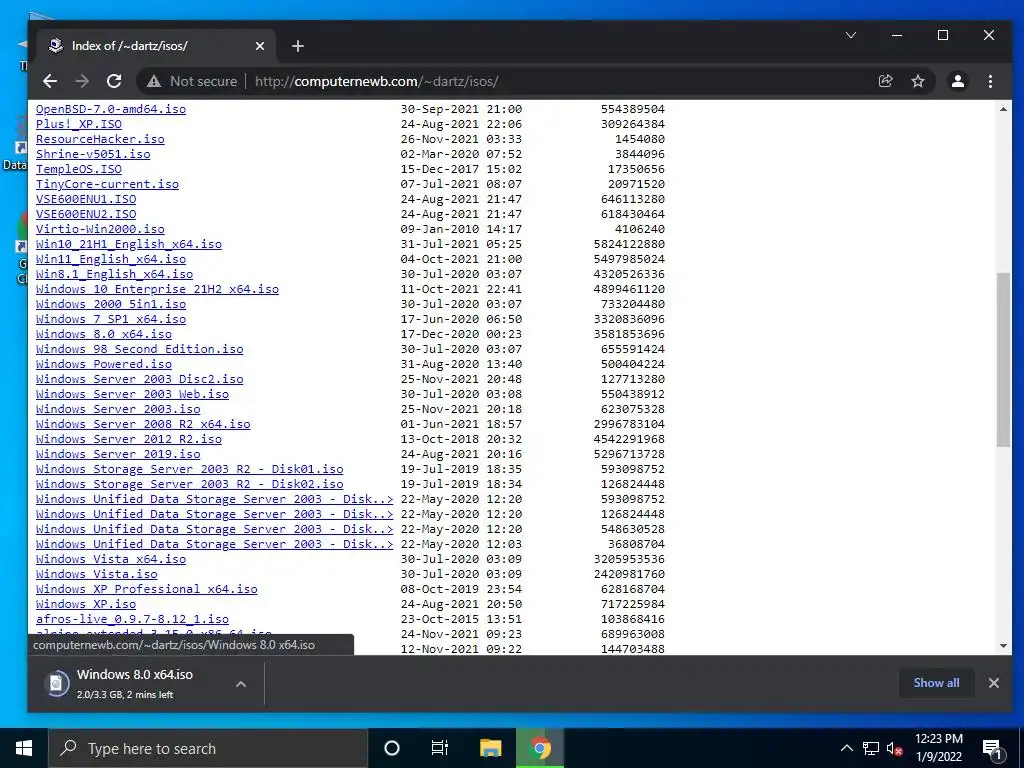This screenshot has height=768, width=1024.
Task: Download Windows XP Professional x64.iso
Action: [x=146, y=590]
